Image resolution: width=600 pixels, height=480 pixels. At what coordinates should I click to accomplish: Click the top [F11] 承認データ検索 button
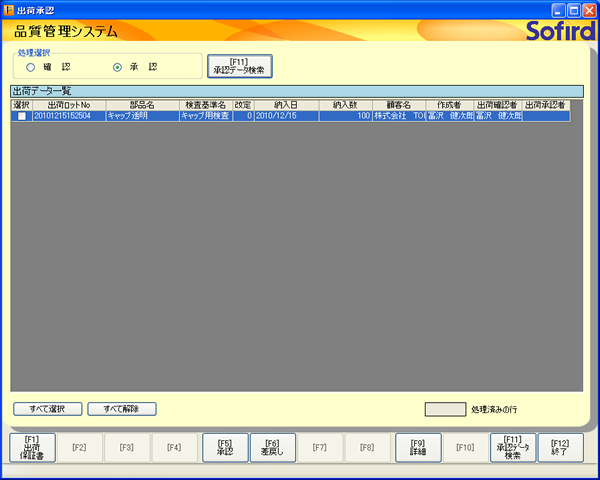click(x=240, y=66)
